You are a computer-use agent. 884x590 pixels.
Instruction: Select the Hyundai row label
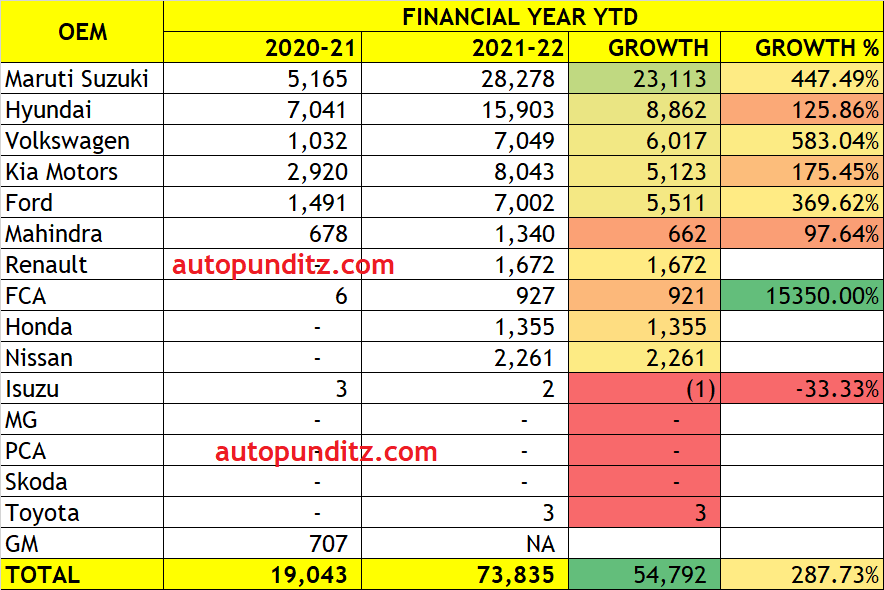pos(82,109)
